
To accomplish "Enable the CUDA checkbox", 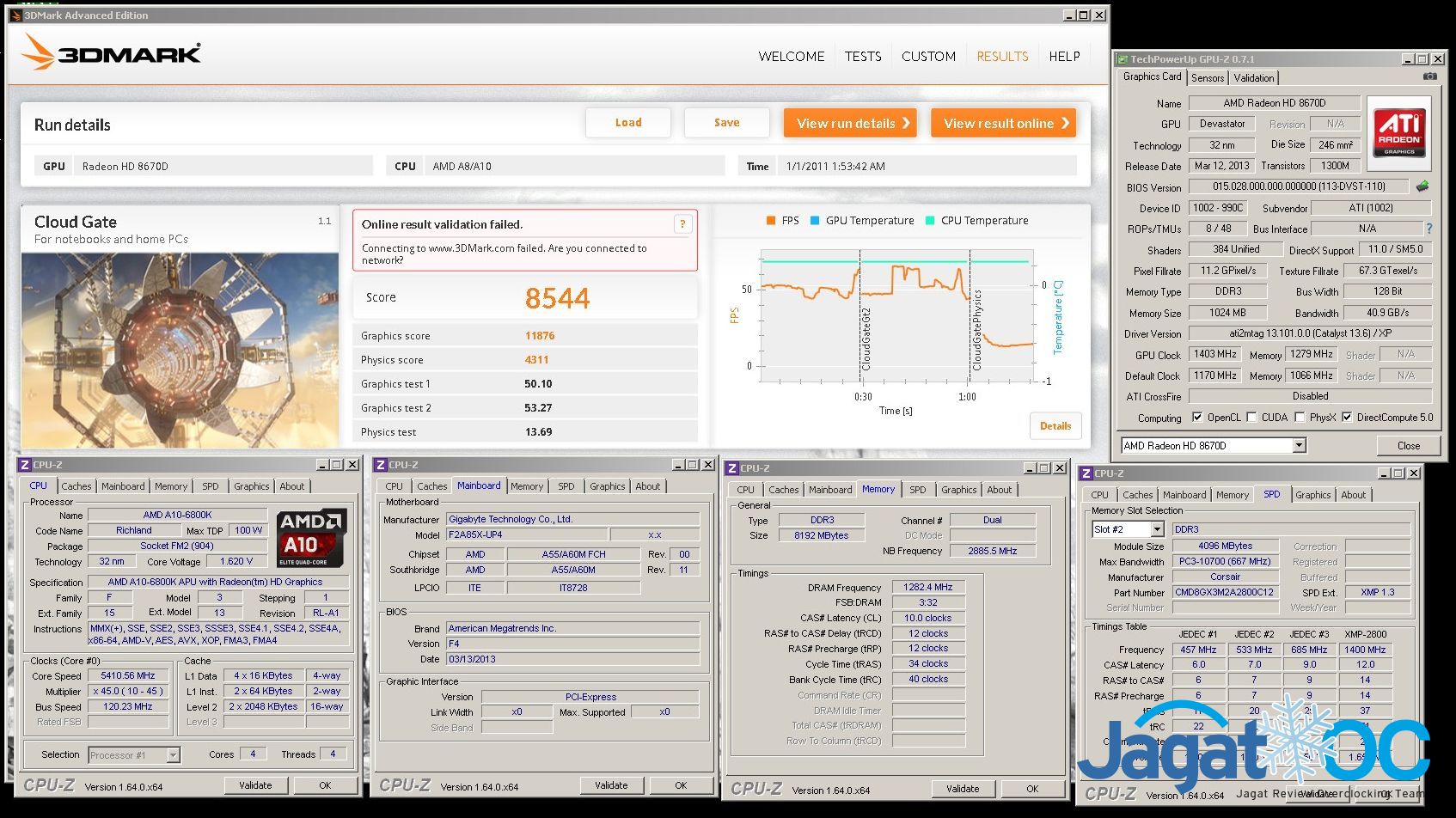I will click(1251, 418).
